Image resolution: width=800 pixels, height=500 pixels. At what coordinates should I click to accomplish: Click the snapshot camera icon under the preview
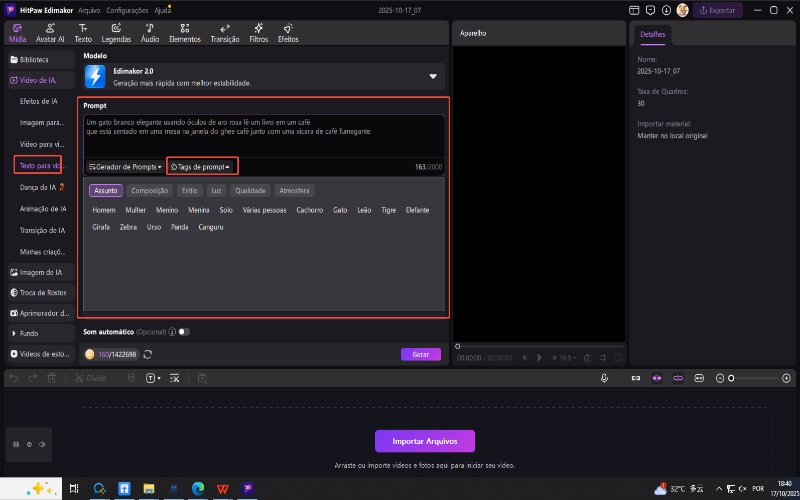pyautogui.click(x=588, y=358)
